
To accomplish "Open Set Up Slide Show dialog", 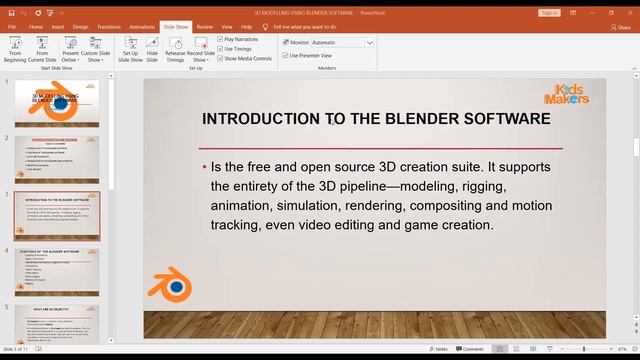I will (x=131, y=49).
